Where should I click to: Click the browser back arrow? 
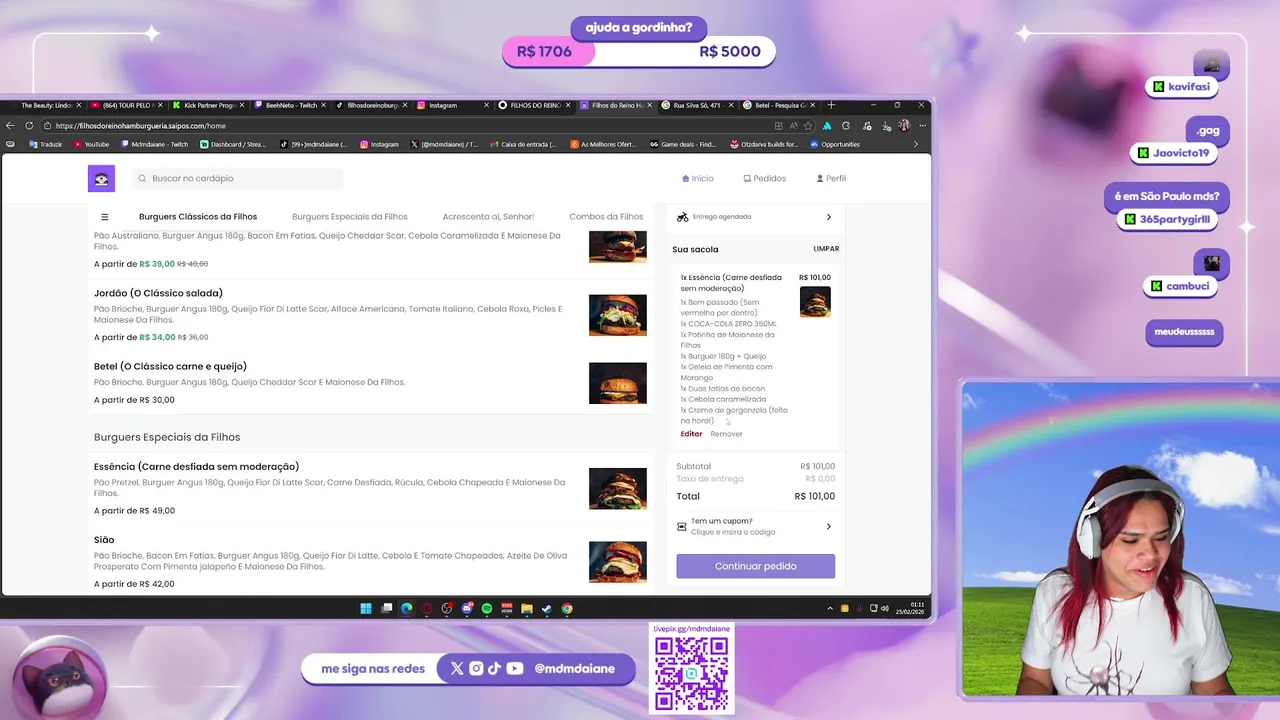(10, 126)
